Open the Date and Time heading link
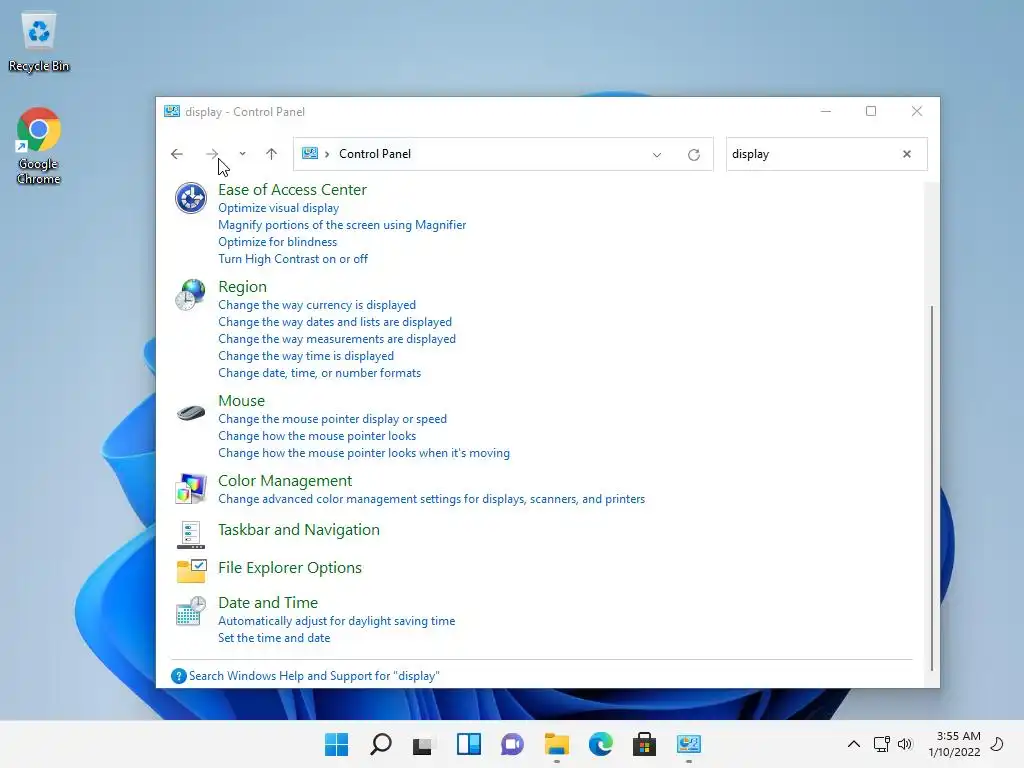 (268, 603)
